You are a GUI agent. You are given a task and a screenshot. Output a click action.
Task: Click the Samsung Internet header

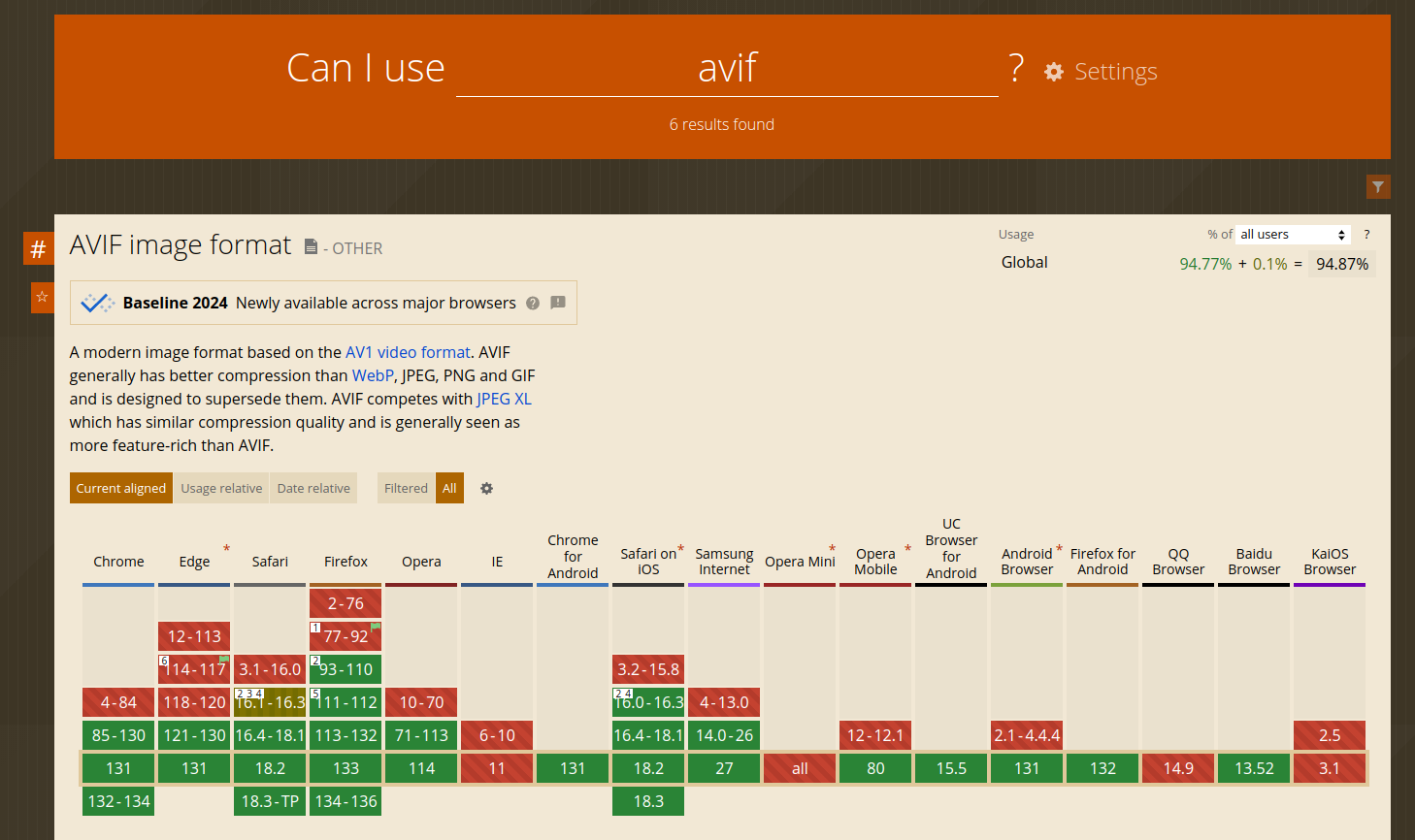(x=724, y=562)
